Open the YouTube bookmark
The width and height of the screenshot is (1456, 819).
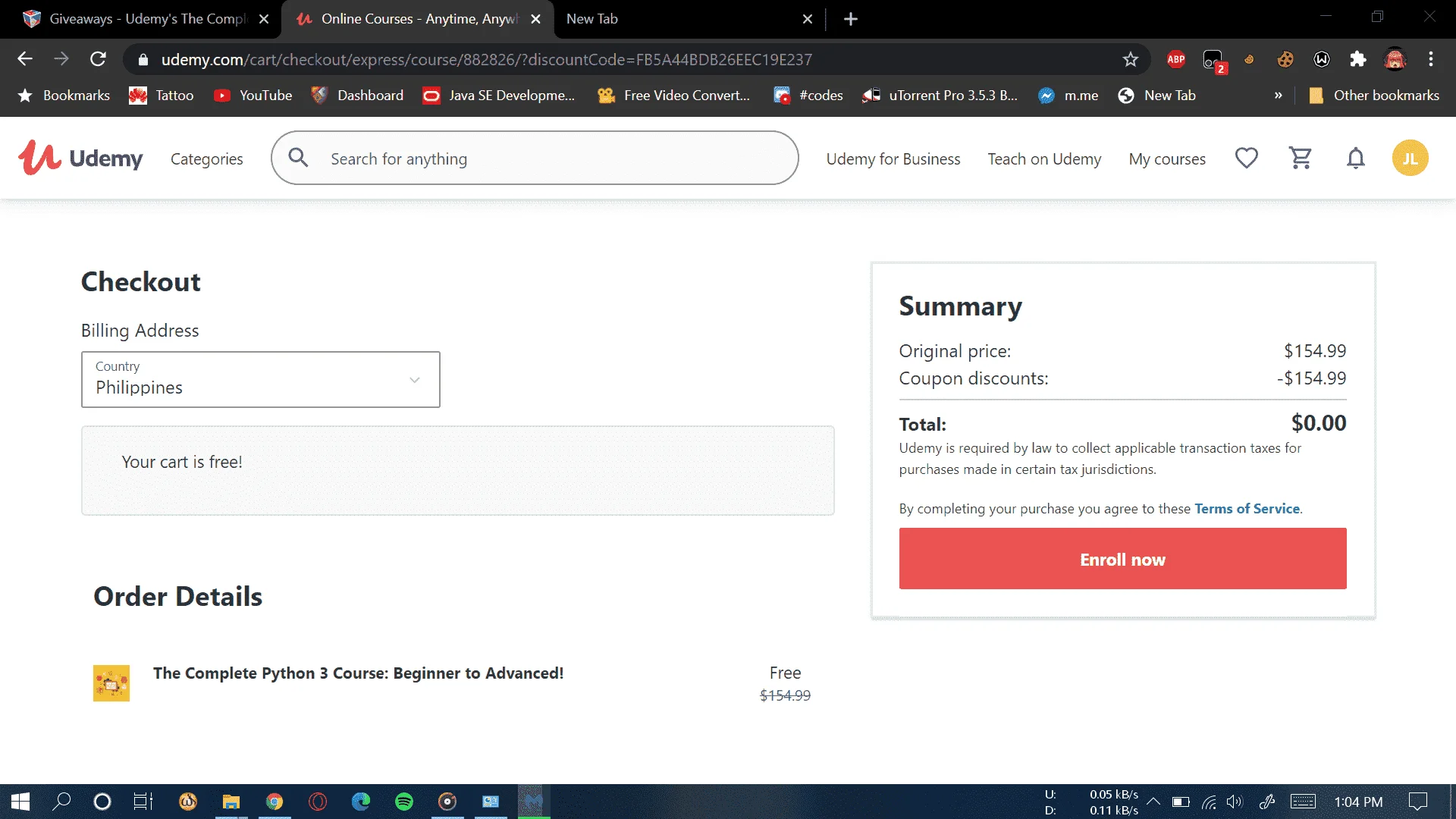coord(253,96)
